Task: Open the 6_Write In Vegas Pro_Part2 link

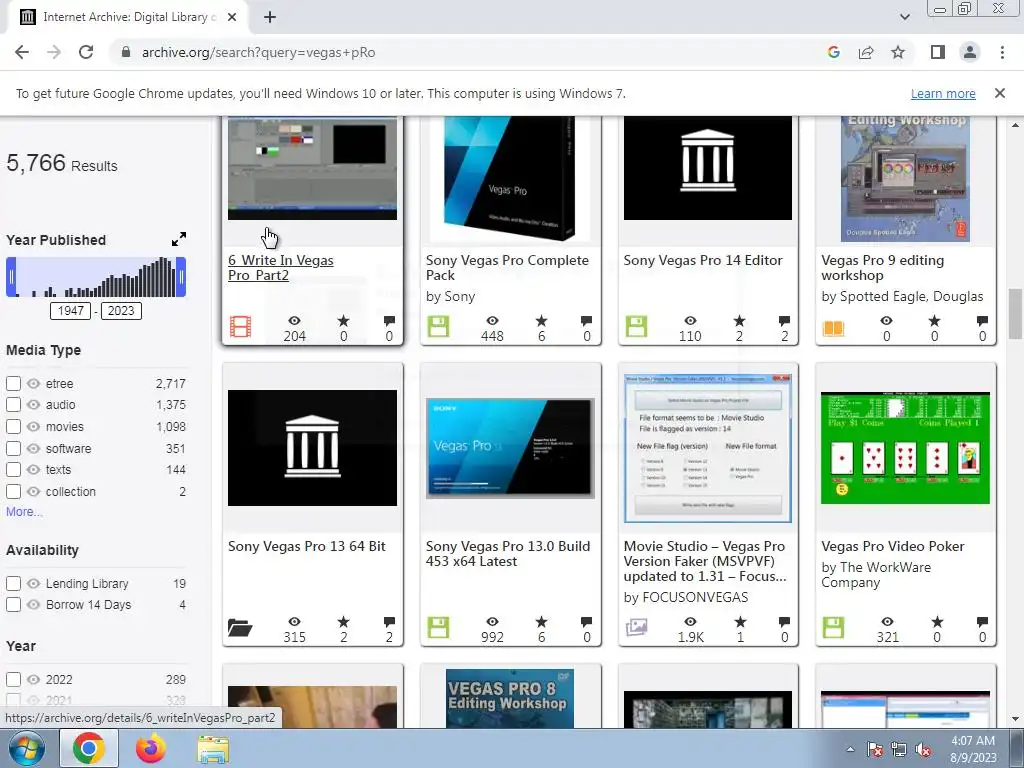Action: (281, 268)
